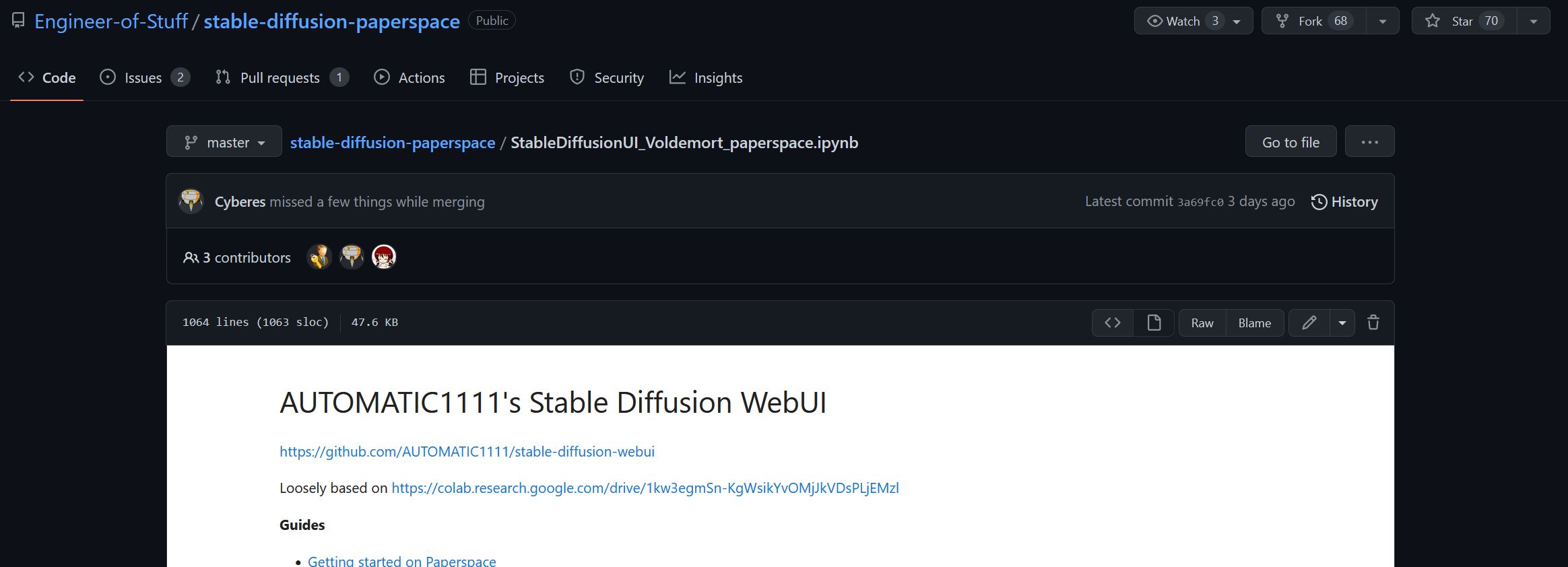Click the Issues count badge 2

click(181, 77)
